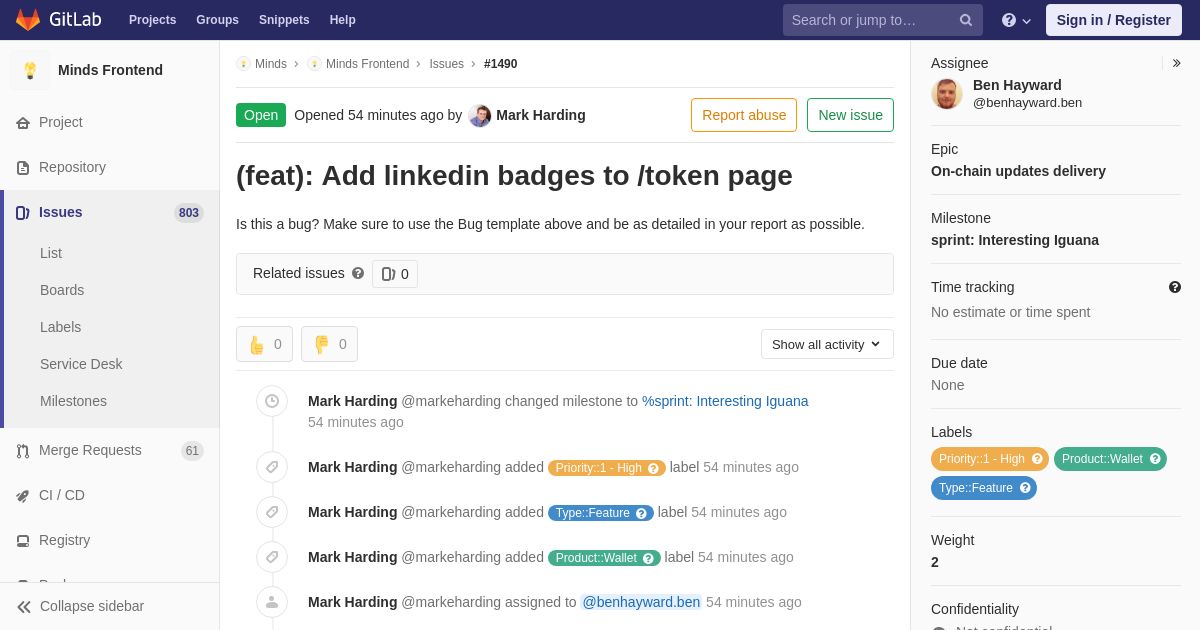Select Milestones in sidebar
Image resolution: width=1200 pixels, height=630 pixels.
[73, 401]
